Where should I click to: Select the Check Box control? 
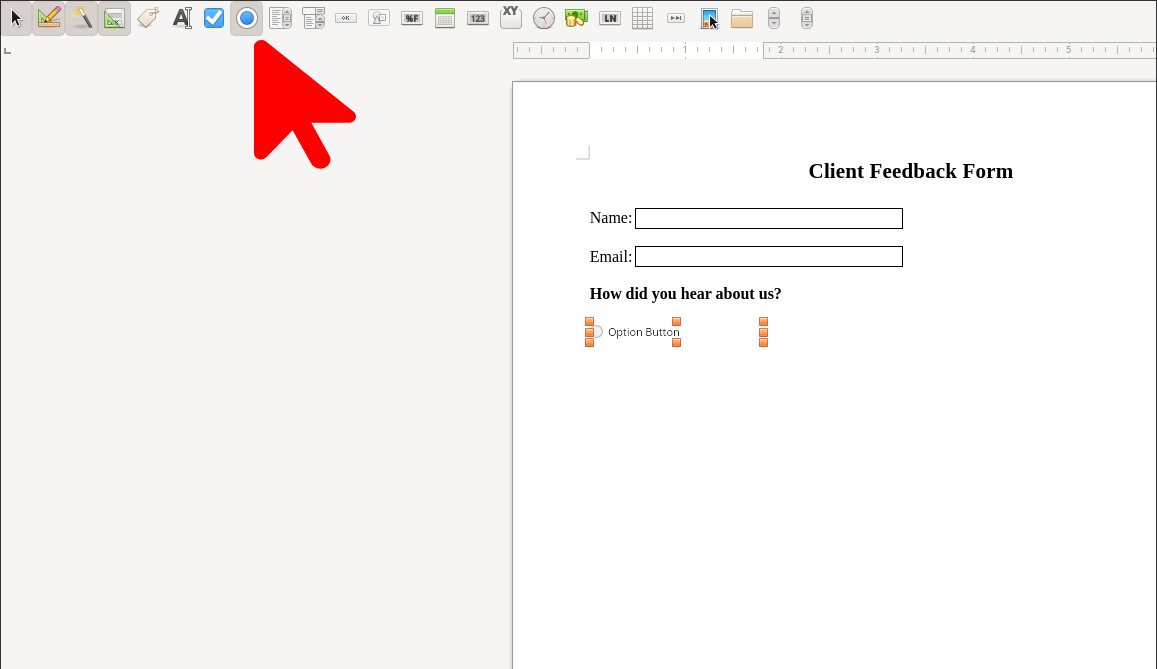point(214,18)
